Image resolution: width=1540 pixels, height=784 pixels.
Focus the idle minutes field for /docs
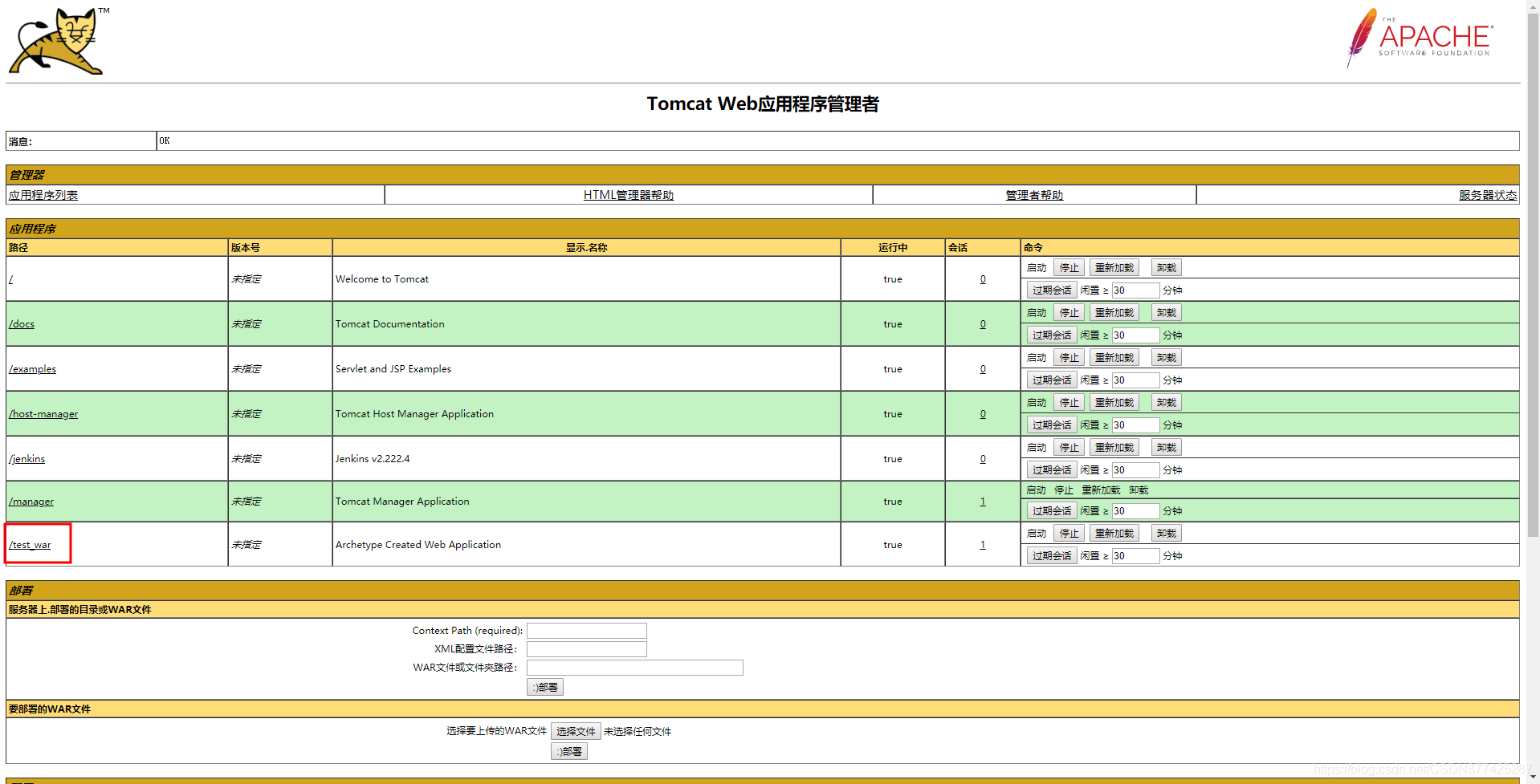click(x=1135, y=335)
